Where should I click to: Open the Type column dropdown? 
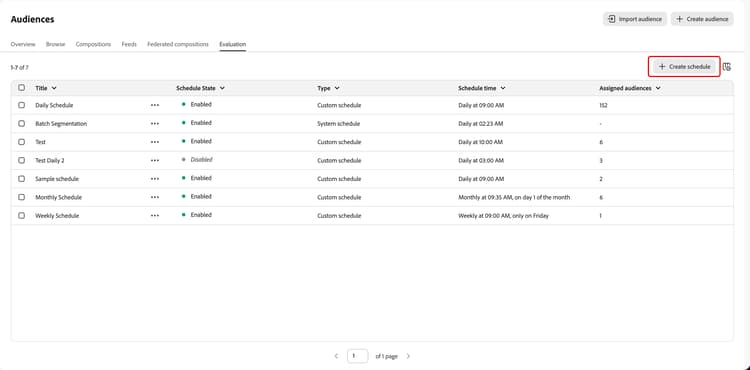[337, 88]
